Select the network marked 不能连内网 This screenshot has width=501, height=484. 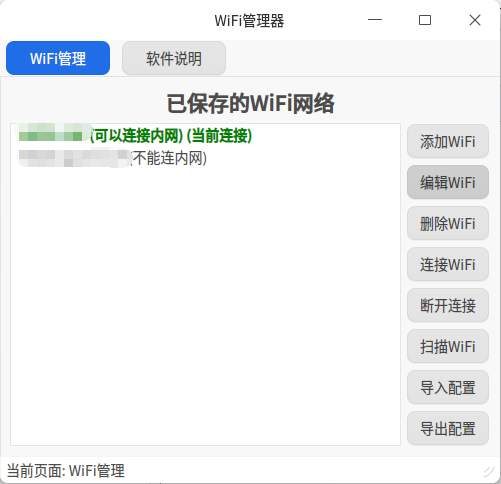coord(205,158)
